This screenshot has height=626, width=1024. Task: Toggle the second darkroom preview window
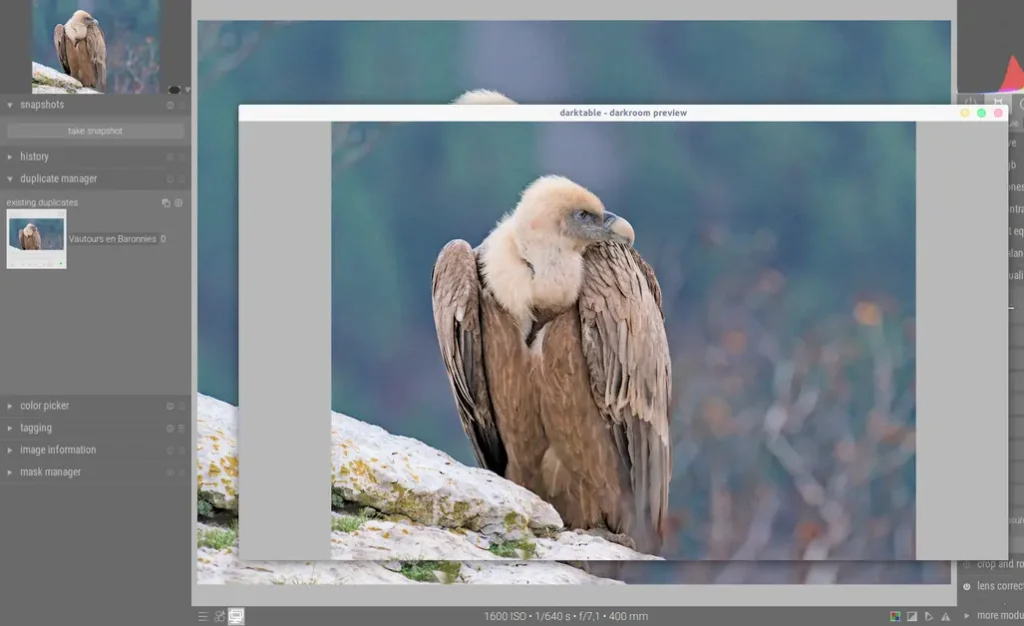pyautogui.click(x=236, y=616)
